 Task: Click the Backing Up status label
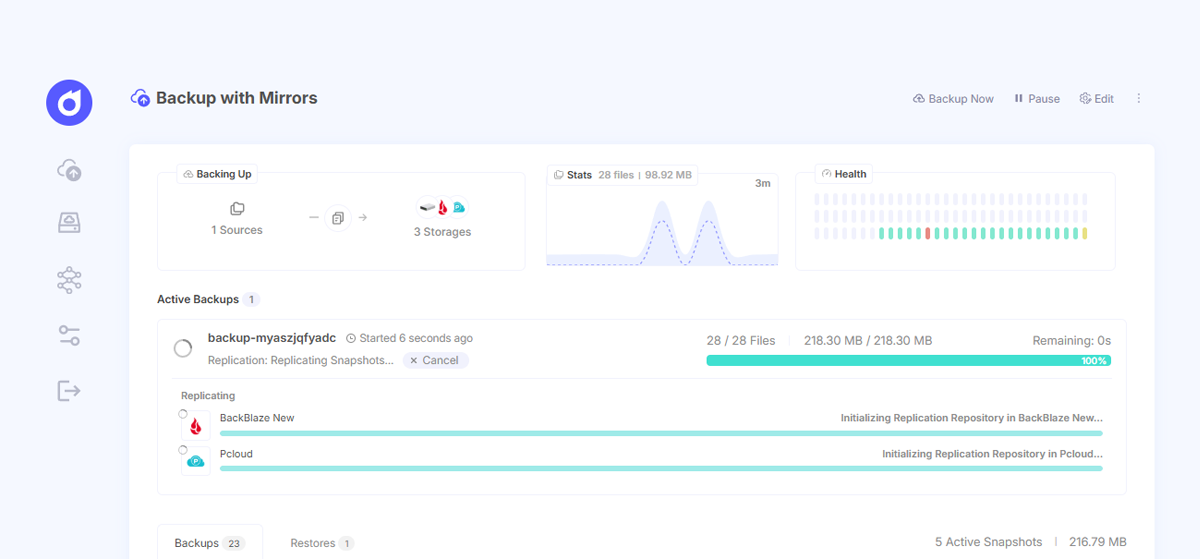[x=217, y=174]
